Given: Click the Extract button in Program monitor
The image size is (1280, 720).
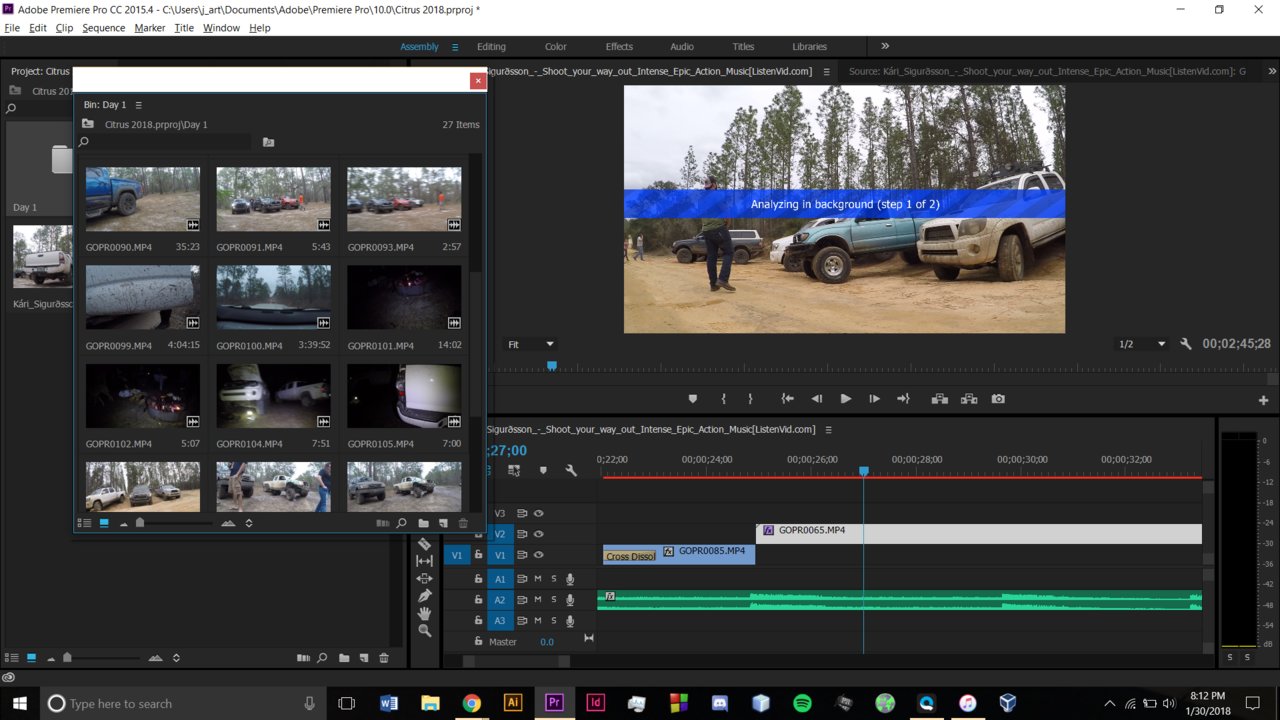Looking at the screenshot, I should 969,399.
